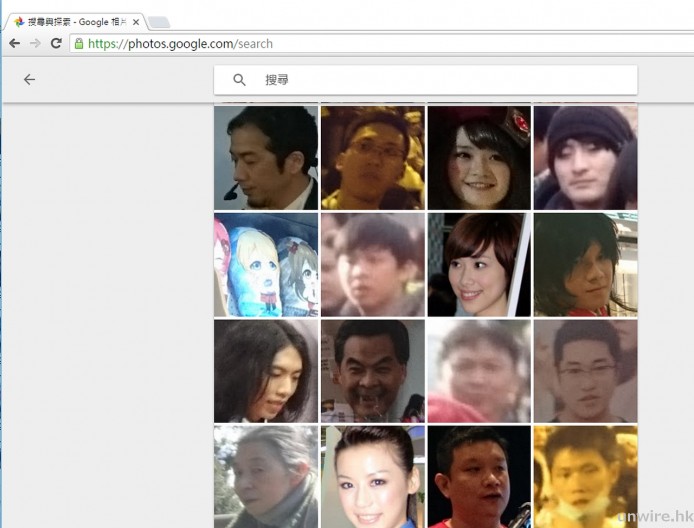694x528 pixels.
Task: Go back using Google Photos left arrow
Action: point(29,80)
